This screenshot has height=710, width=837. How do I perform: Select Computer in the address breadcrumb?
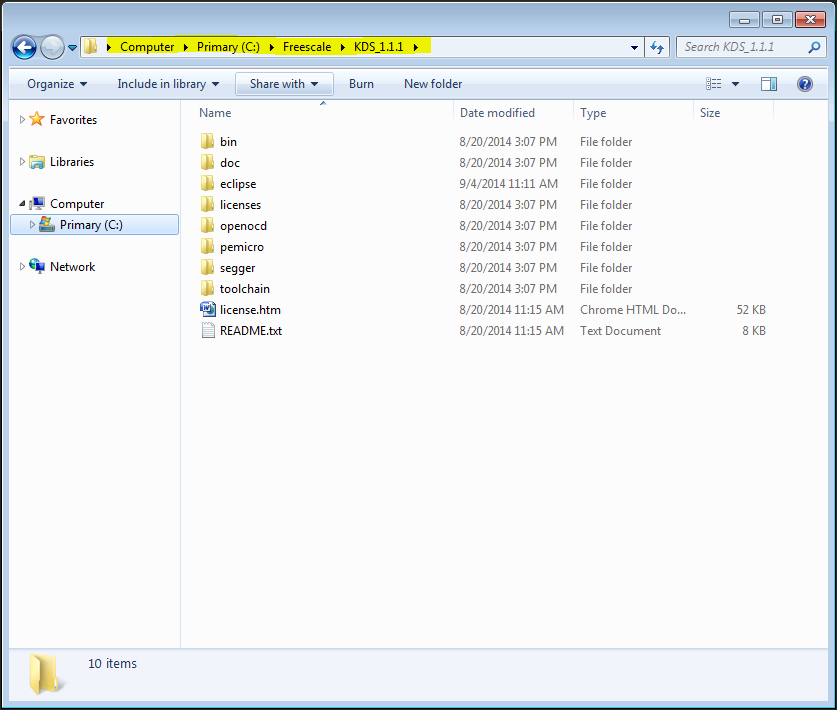point(147,47)
